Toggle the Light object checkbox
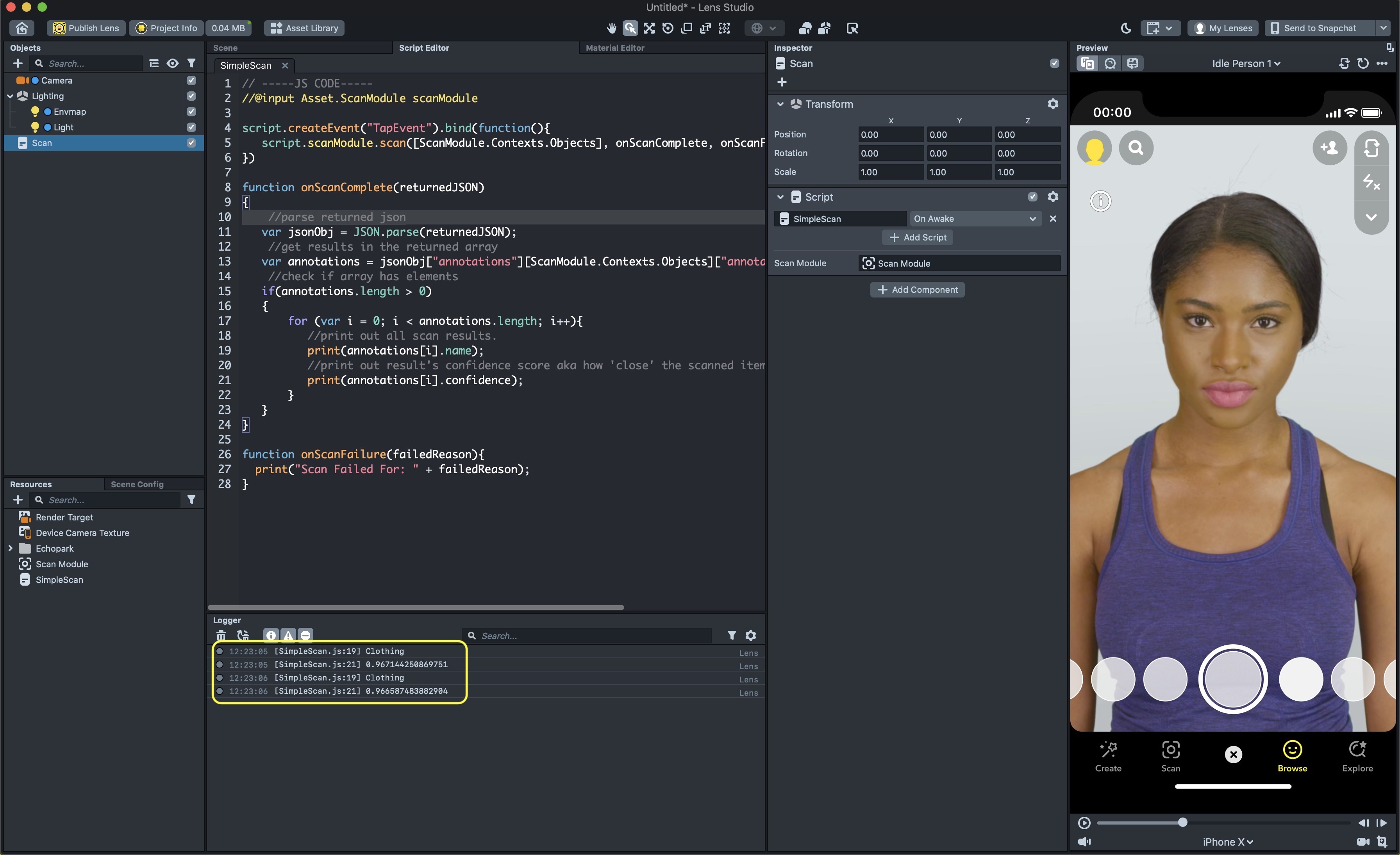Viewport: 1400px width, 855px height. [191, 127]
